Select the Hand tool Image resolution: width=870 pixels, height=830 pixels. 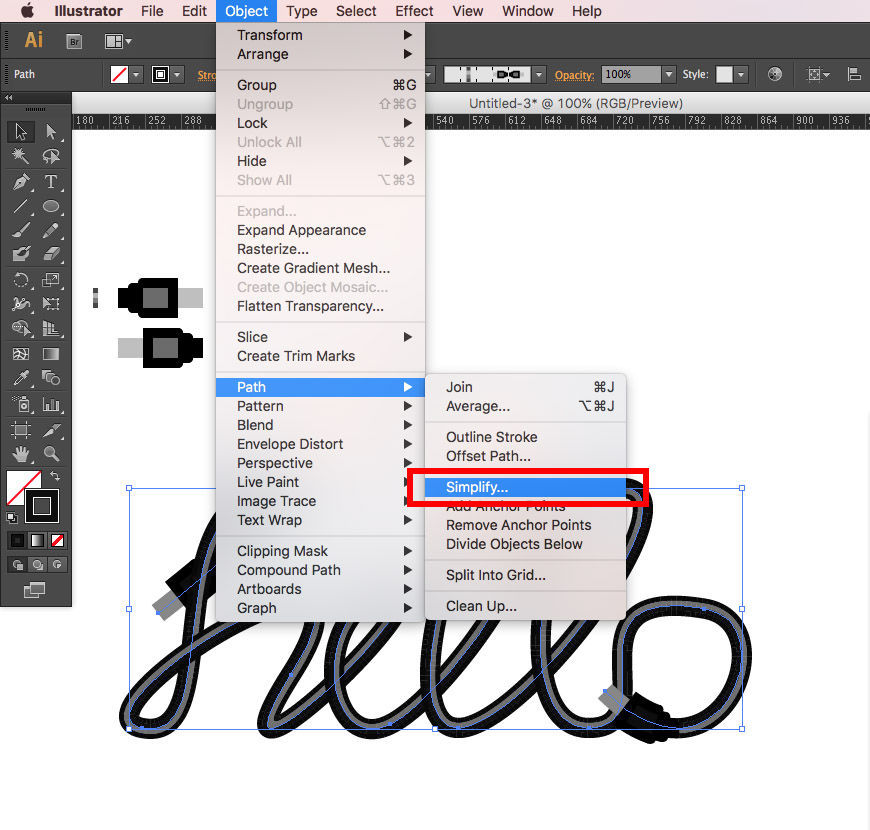pos(21,454)
